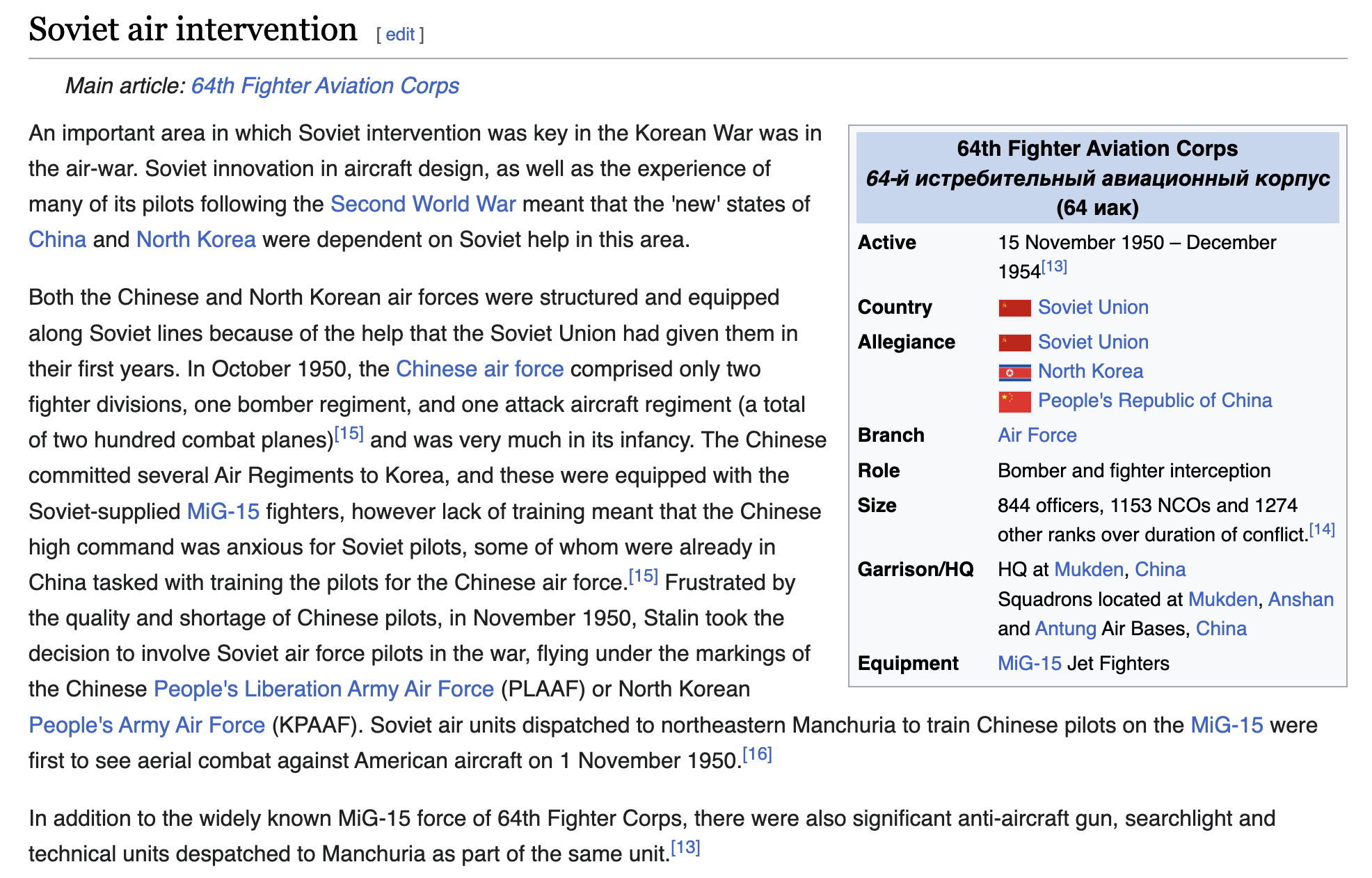1372x878 pixels.
Task: Click People's Republic of China allegiance link
Action: pyautogui.click(x=1154, y=401)
